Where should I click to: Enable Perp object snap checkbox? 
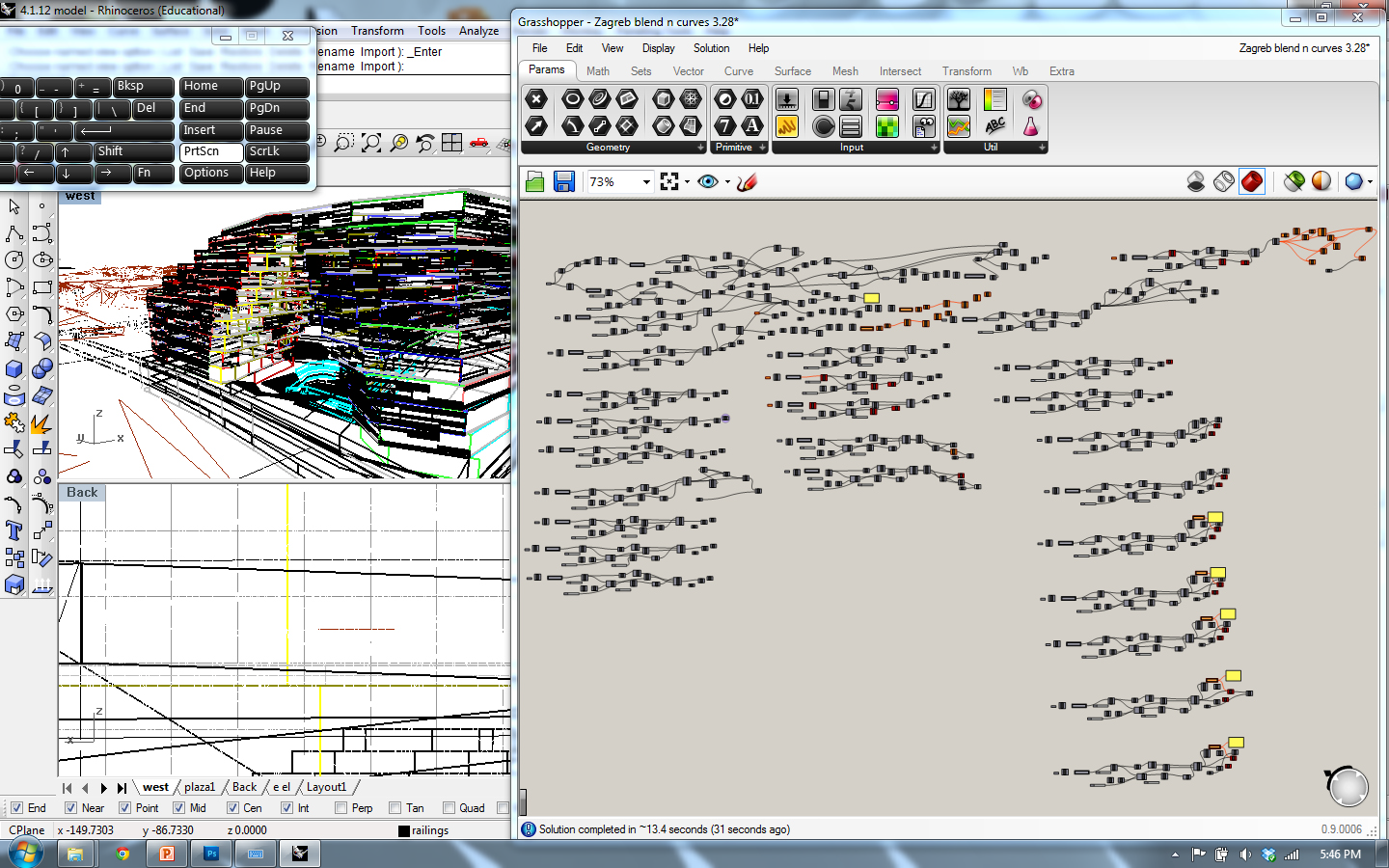point(340,808)
